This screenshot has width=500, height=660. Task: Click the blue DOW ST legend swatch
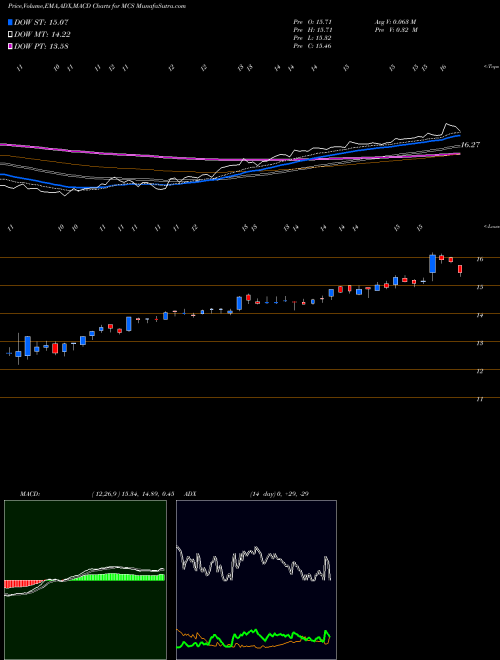10,22
